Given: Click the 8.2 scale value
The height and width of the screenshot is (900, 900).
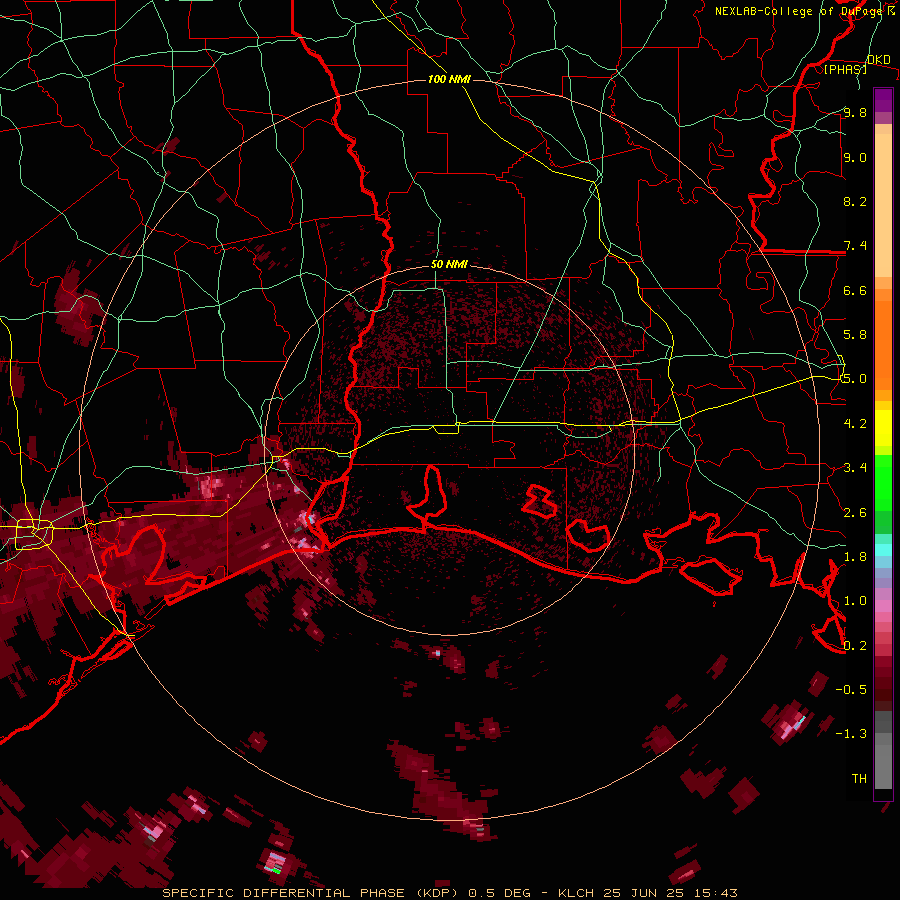Looking at the screenshot, I should point(855,201).
